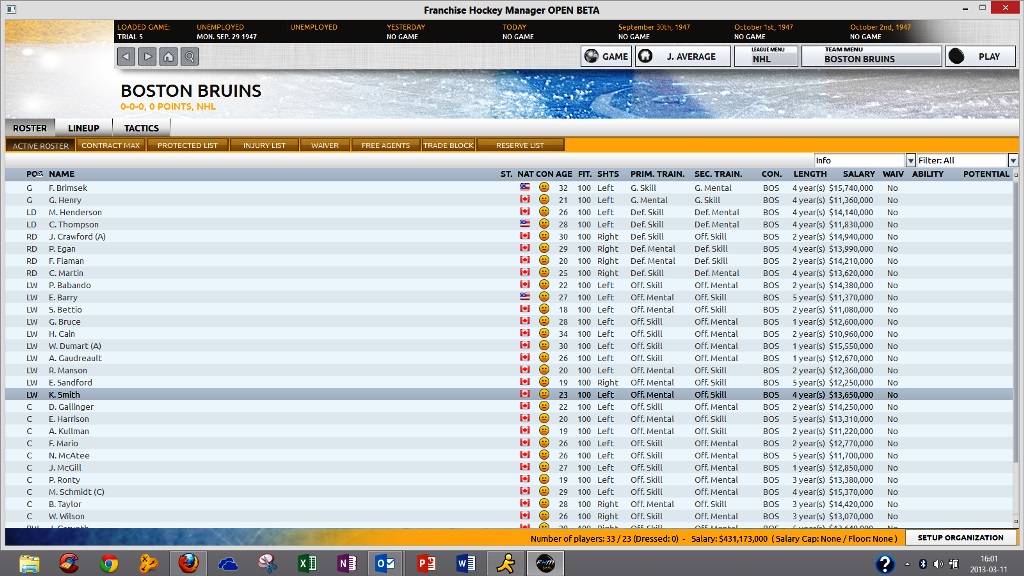The width and height of the screenshot is (1024, 576).
Task: Sort by the POS column header
Action: [35, 174]
